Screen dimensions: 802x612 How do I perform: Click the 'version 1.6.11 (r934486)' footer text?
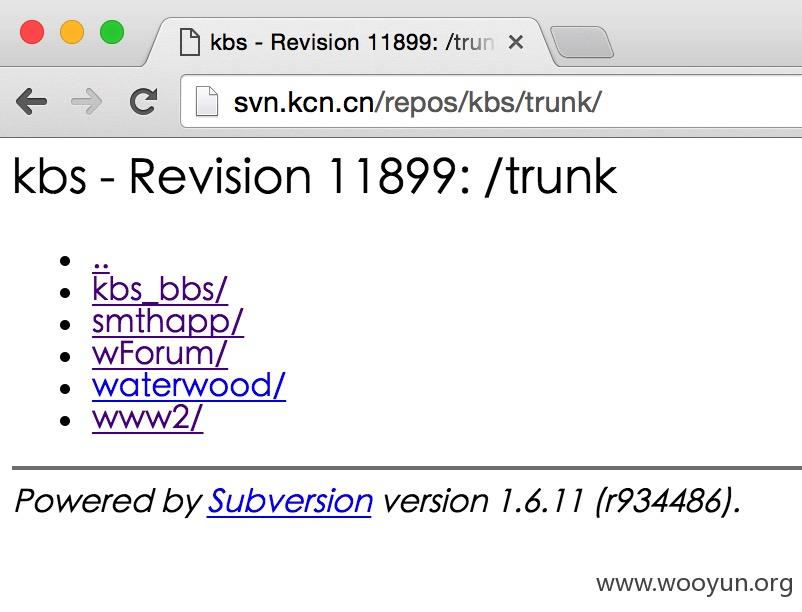561,501
